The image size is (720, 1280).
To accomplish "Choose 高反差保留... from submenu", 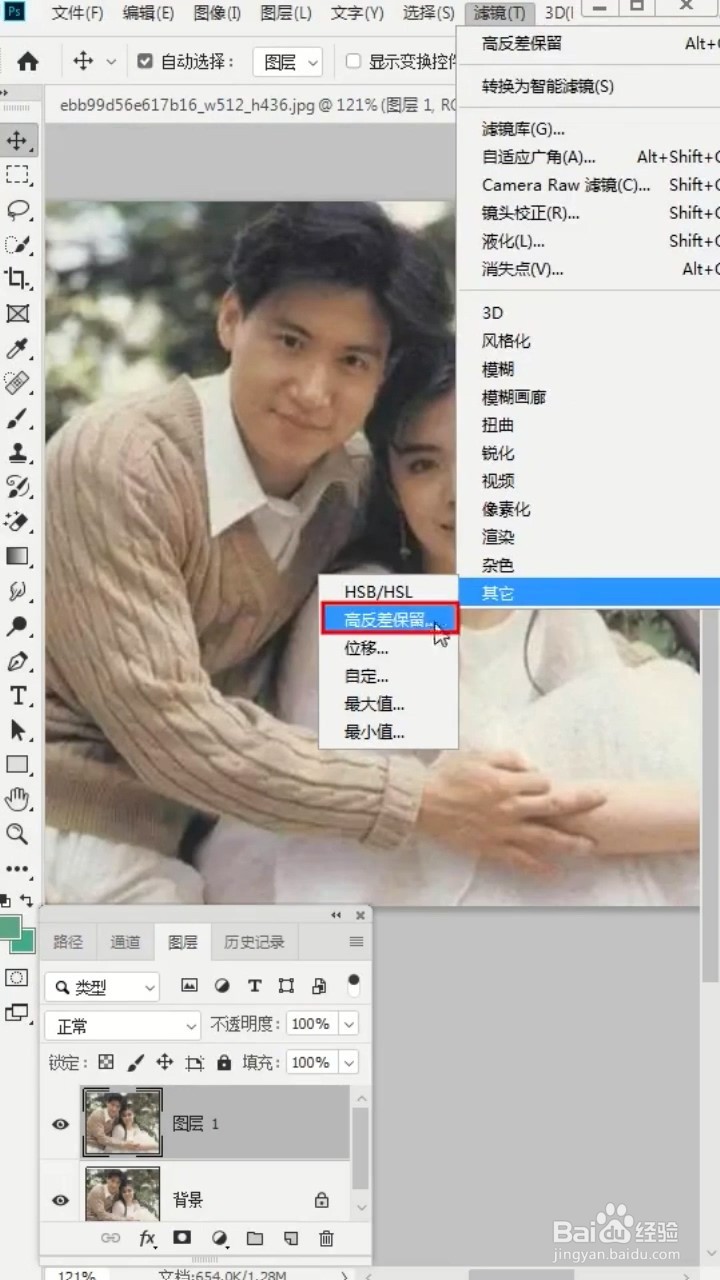I will pyautogui.click(x=389, y=620).
